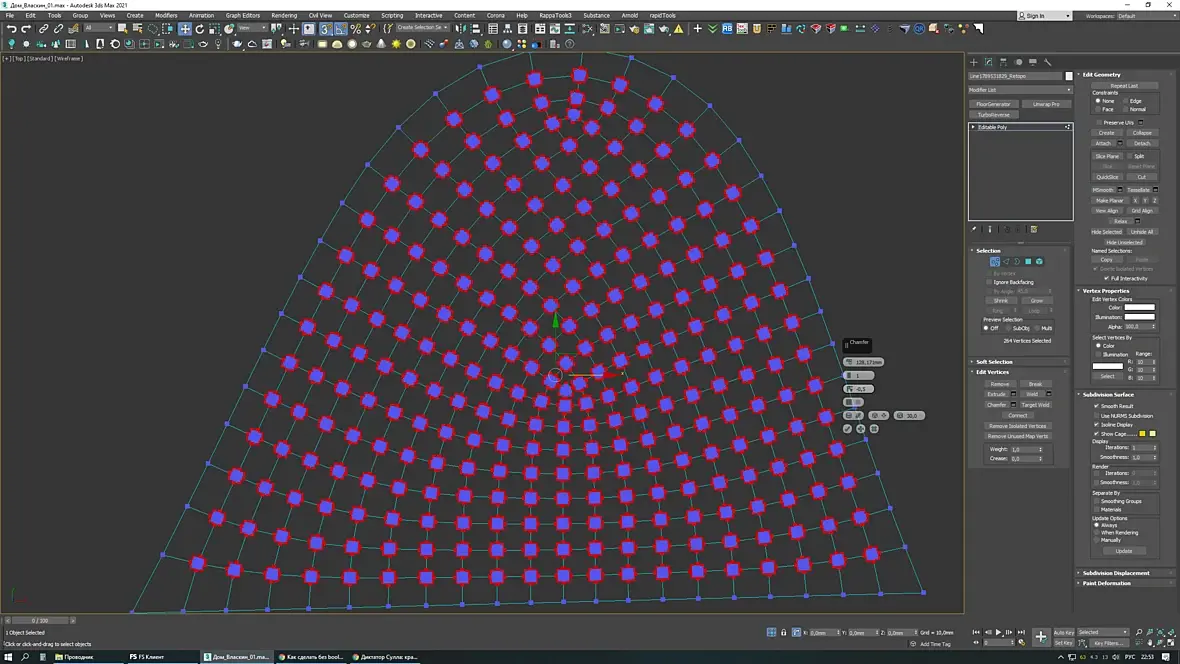Click the vertex Color swatch
The image size is (1180, 664).
tap(1139, 307)
